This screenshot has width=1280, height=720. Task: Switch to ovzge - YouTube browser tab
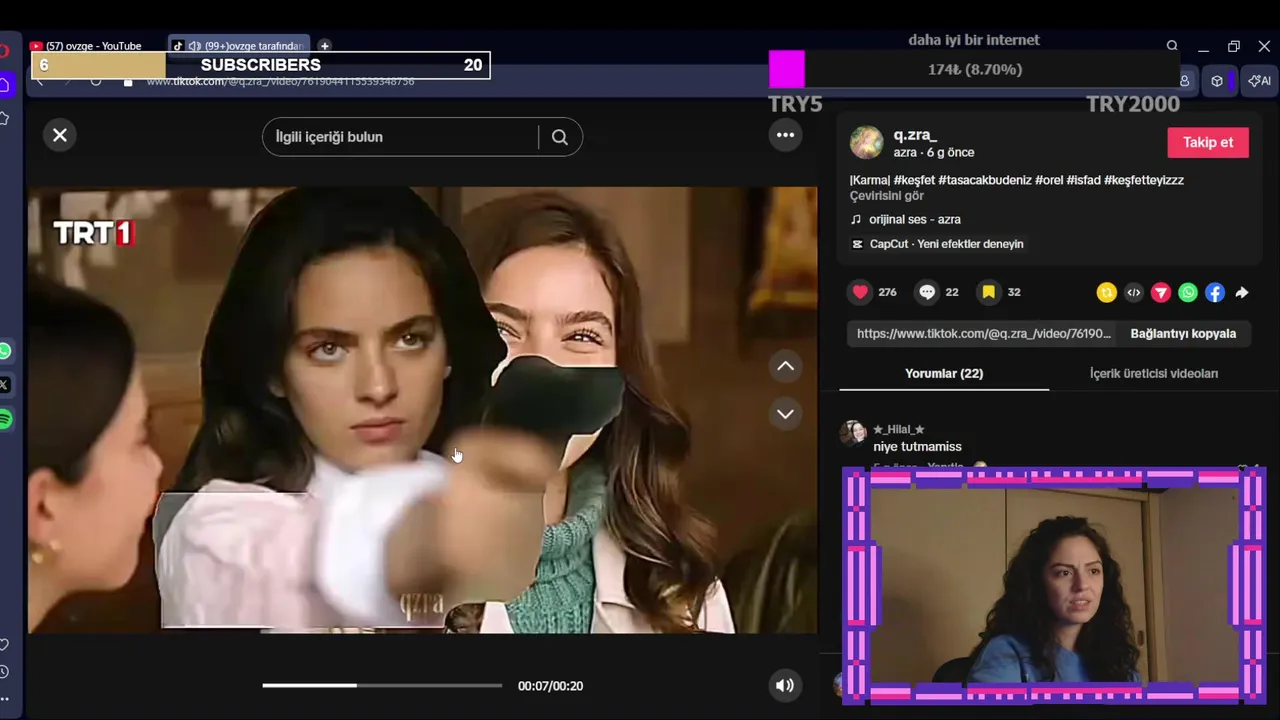[93, 46]
